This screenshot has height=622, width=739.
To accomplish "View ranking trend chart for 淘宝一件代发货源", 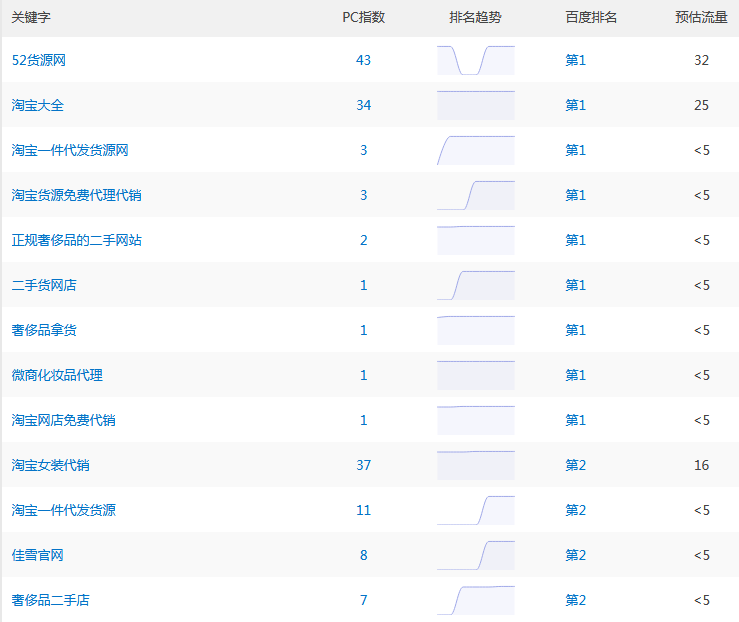I will point(476,510).
